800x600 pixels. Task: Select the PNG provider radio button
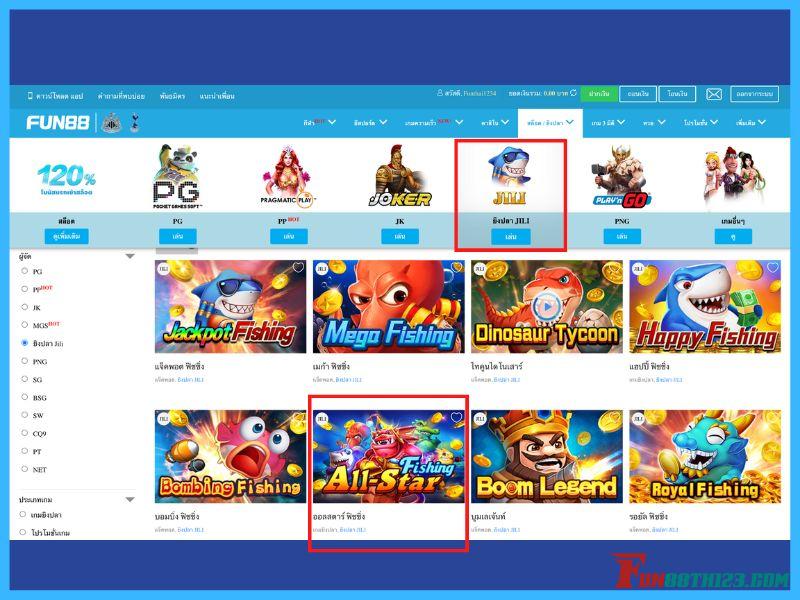(x=24, y=361)
